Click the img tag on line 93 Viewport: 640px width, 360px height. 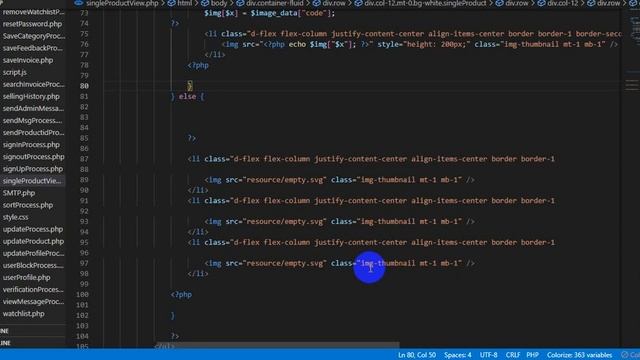pos(339,221)
